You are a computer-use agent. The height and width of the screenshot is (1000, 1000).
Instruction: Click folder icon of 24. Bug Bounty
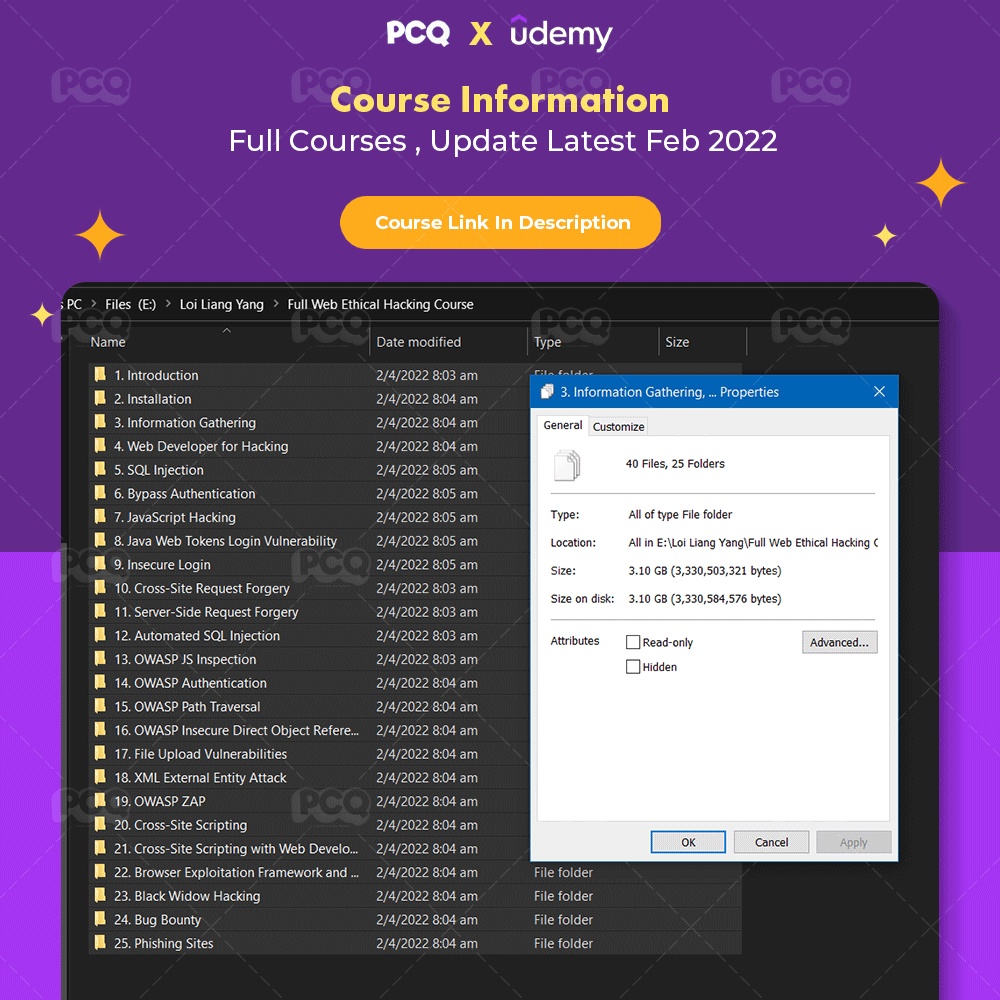pyautogui.click(x=100, y=919)
